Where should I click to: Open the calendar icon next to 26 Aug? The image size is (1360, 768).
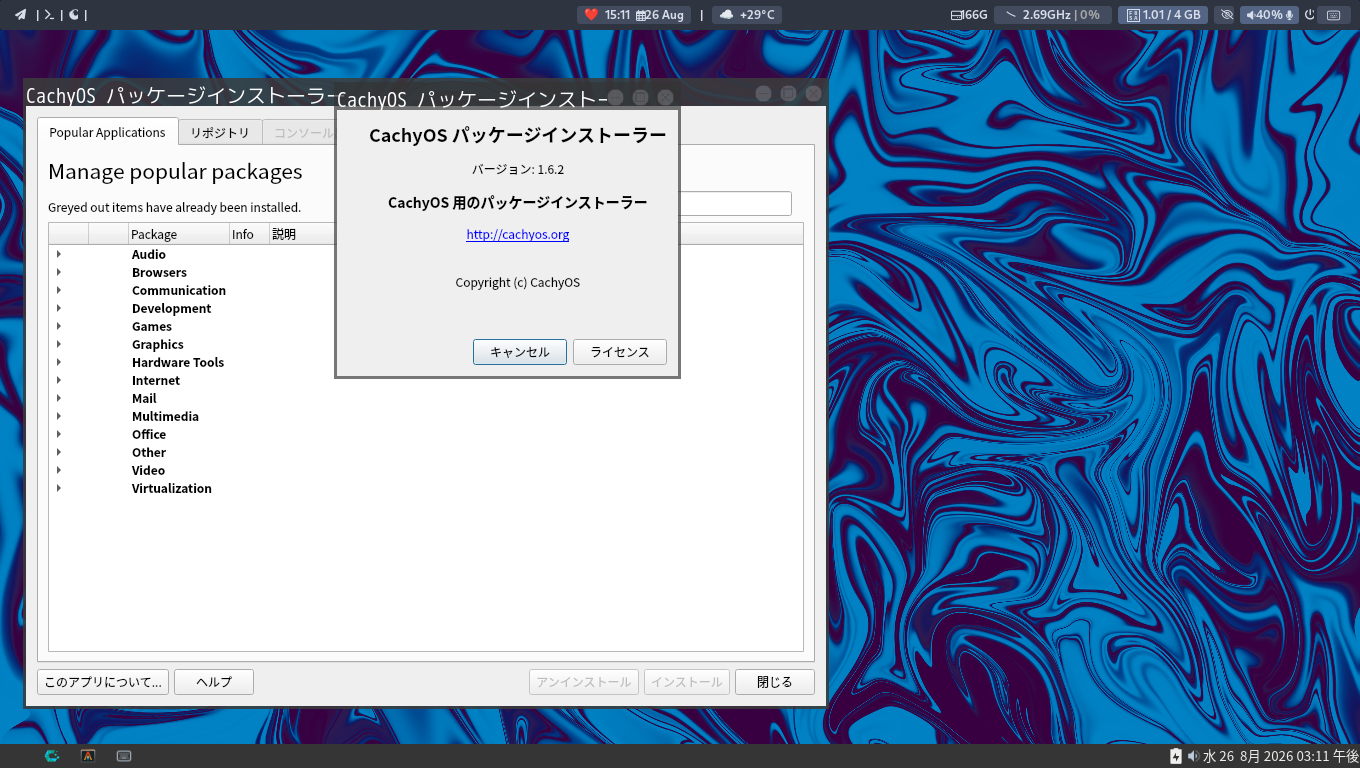click(x=641, y=15)
